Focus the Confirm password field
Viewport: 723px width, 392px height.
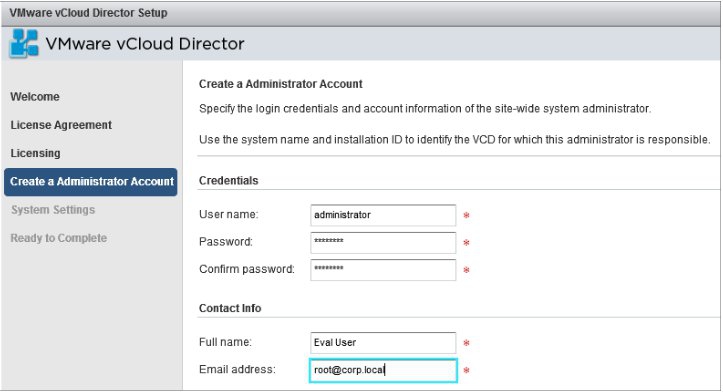383,269
